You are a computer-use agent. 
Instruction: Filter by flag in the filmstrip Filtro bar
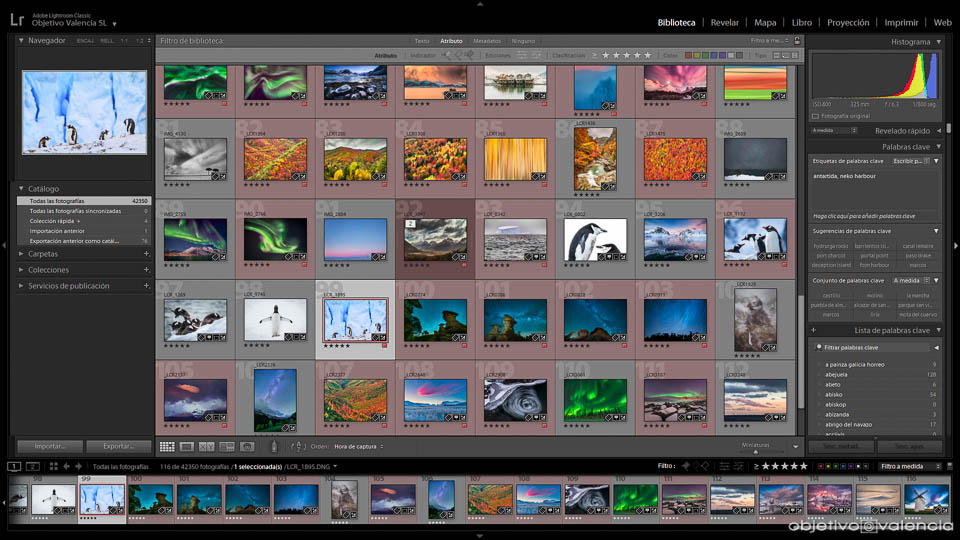(x=685, y=467)
